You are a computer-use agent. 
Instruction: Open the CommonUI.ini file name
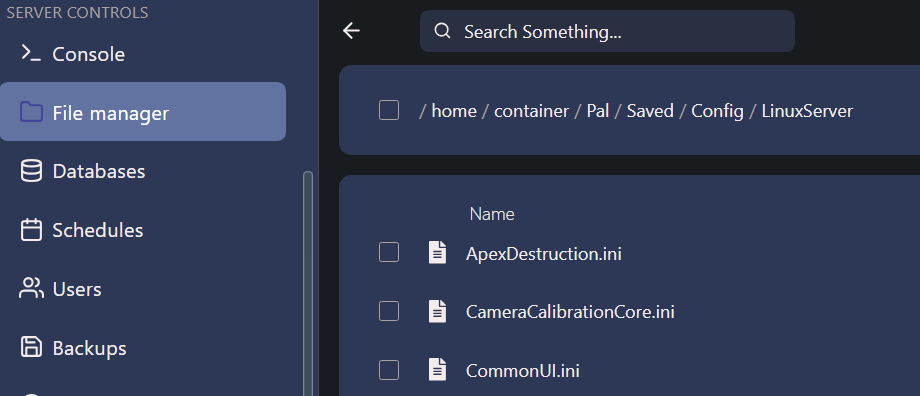tap(522, 371)
